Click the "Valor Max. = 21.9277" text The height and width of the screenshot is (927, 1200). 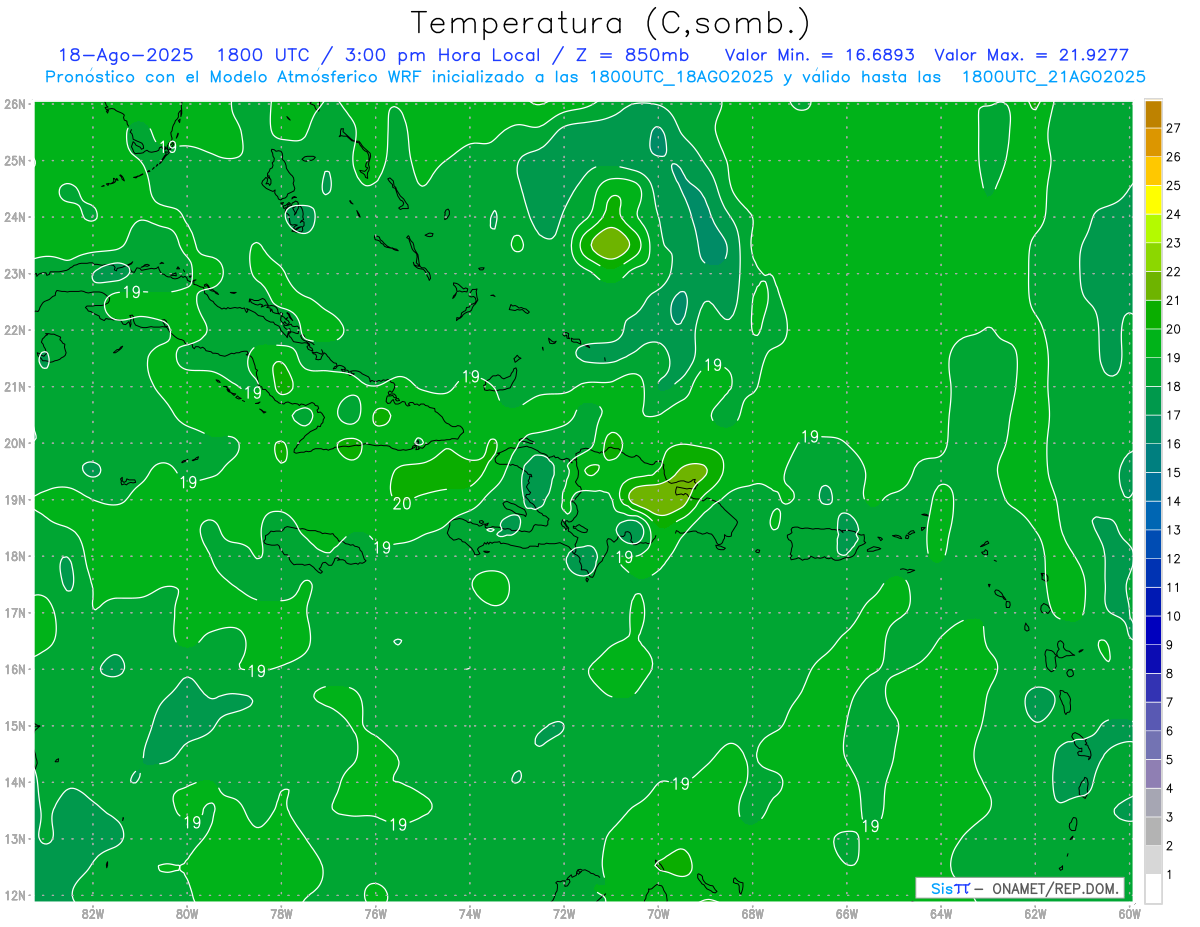(1032, 55)
